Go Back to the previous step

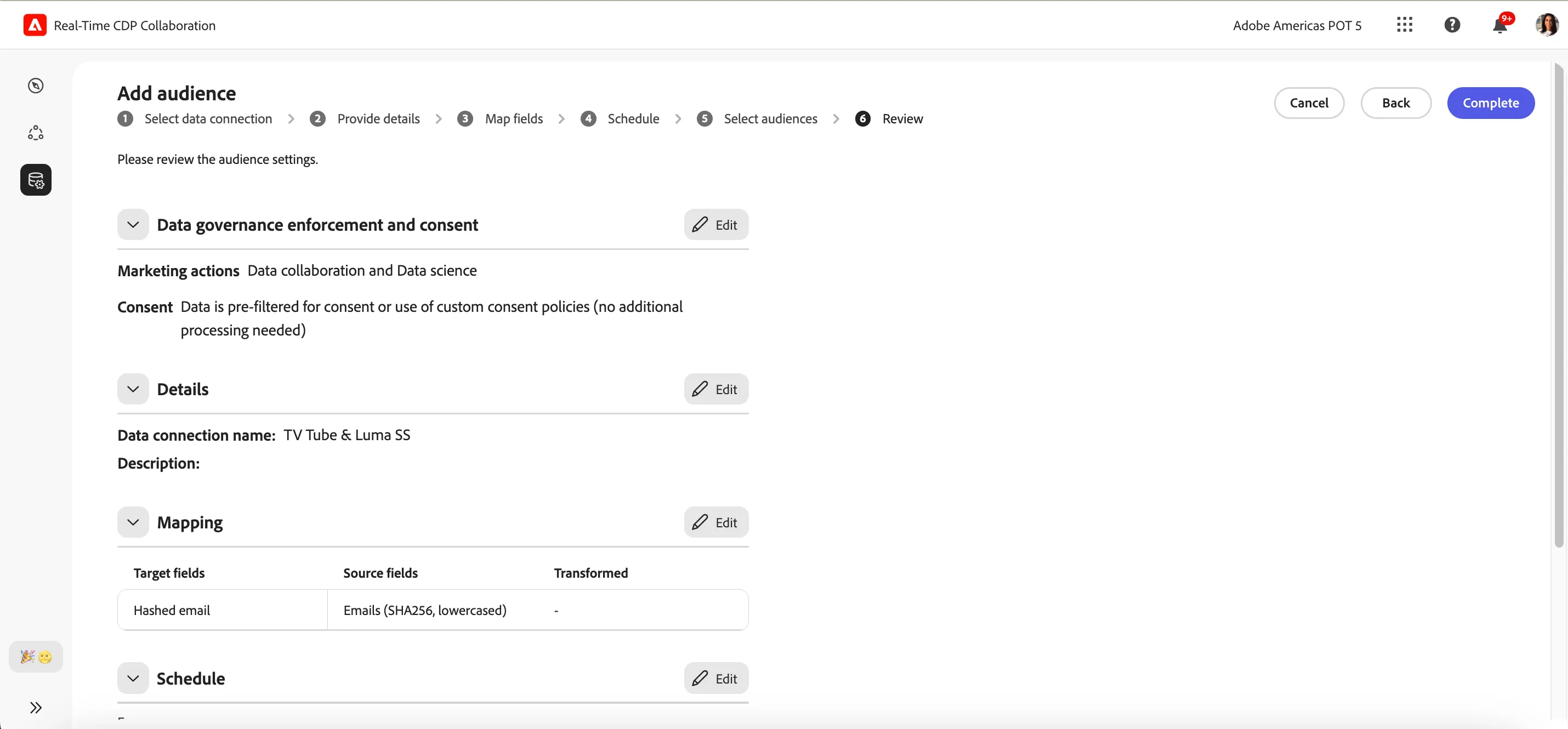click(1396, 103)
